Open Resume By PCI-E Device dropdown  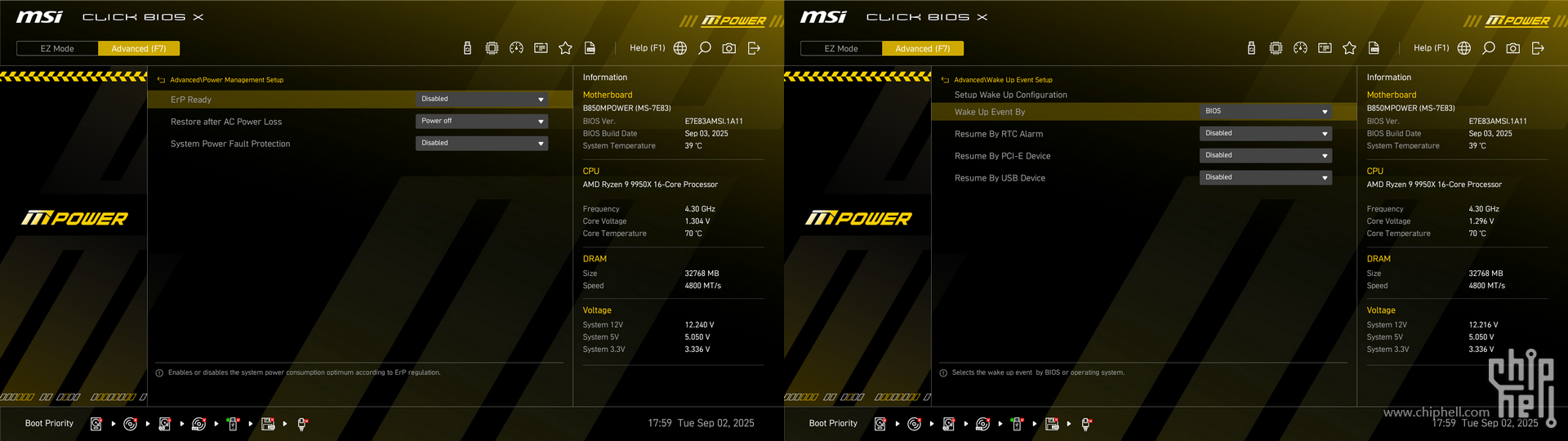coord(1266,155)
